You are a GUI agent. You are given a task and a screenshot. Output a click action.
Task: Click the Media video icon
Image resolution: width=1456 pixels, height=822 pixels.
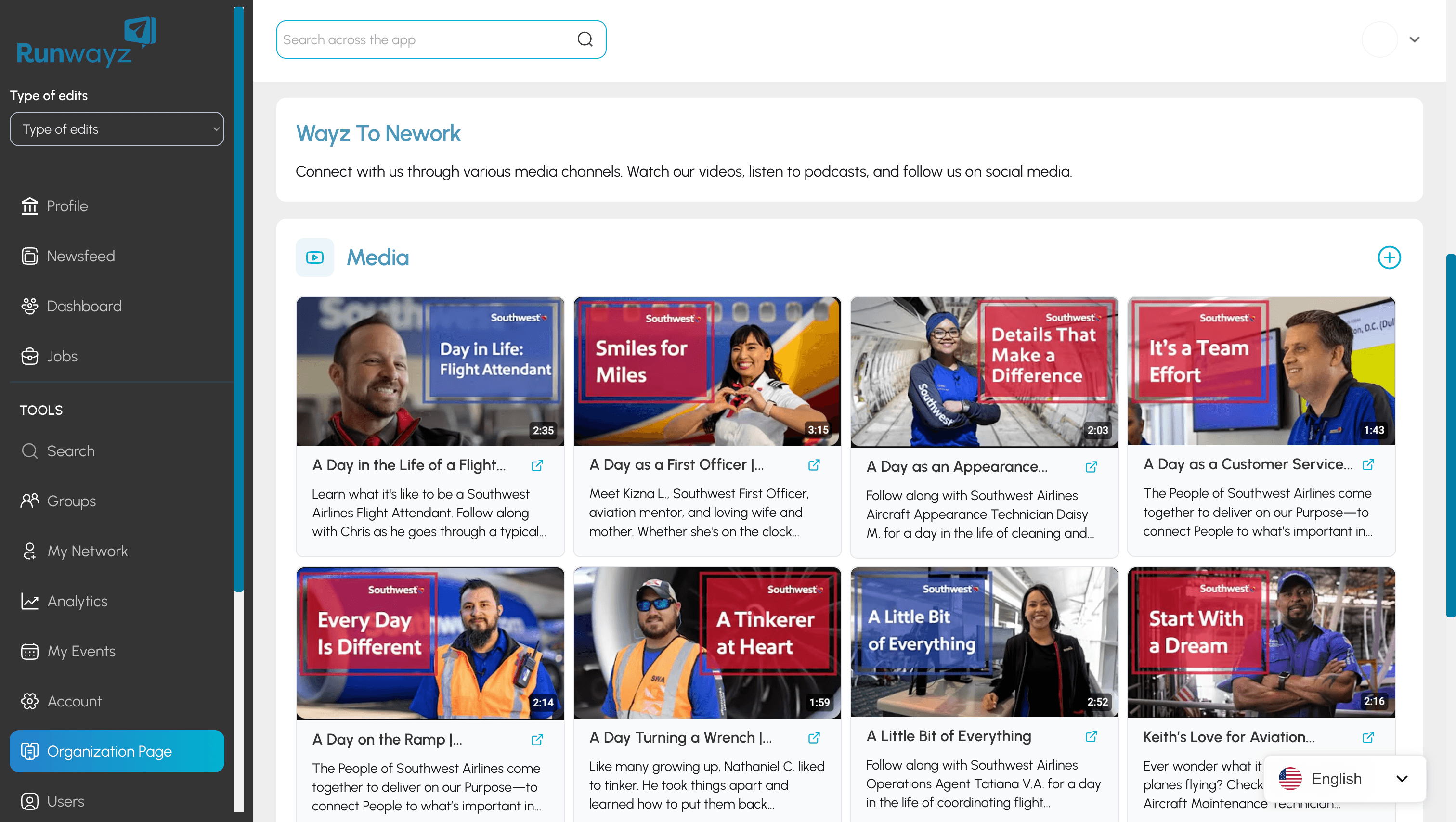[315, 257]
